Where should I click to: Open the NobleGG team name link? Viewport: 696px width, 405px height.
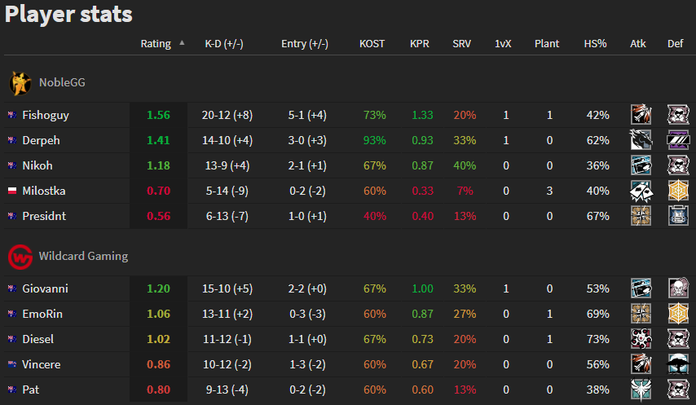point(62,83)
